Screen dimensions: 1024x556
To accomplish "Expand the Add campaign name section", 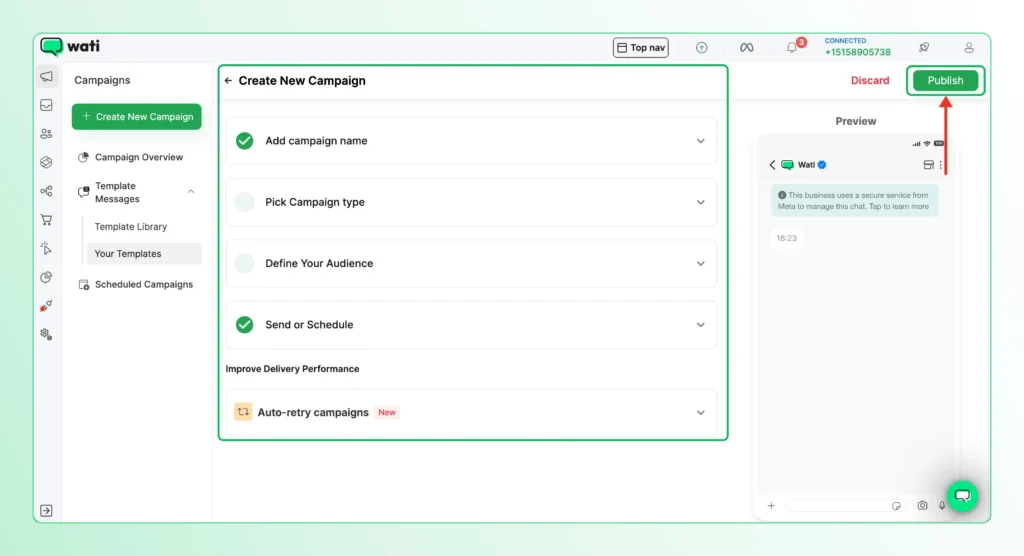I will (x=700, y=141).
